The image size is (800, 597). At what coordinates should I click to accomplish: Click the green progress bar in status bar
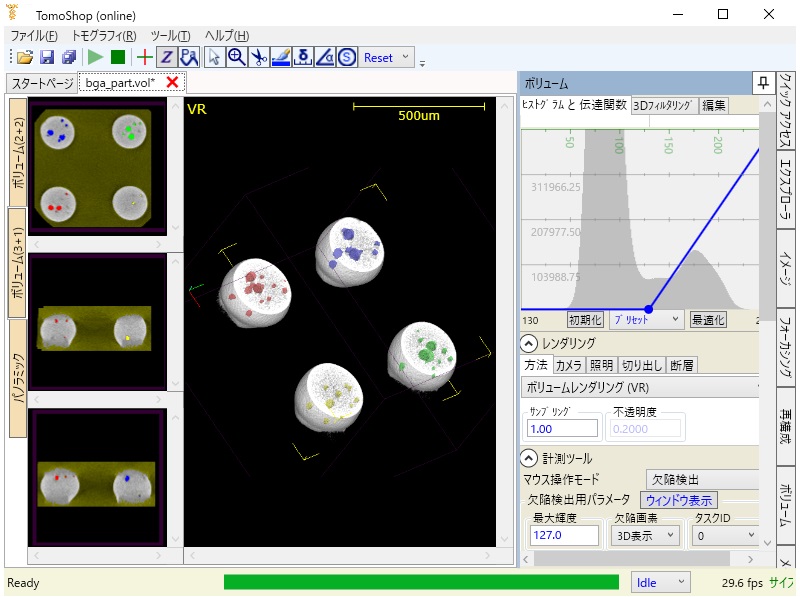[x=421, y=582]
